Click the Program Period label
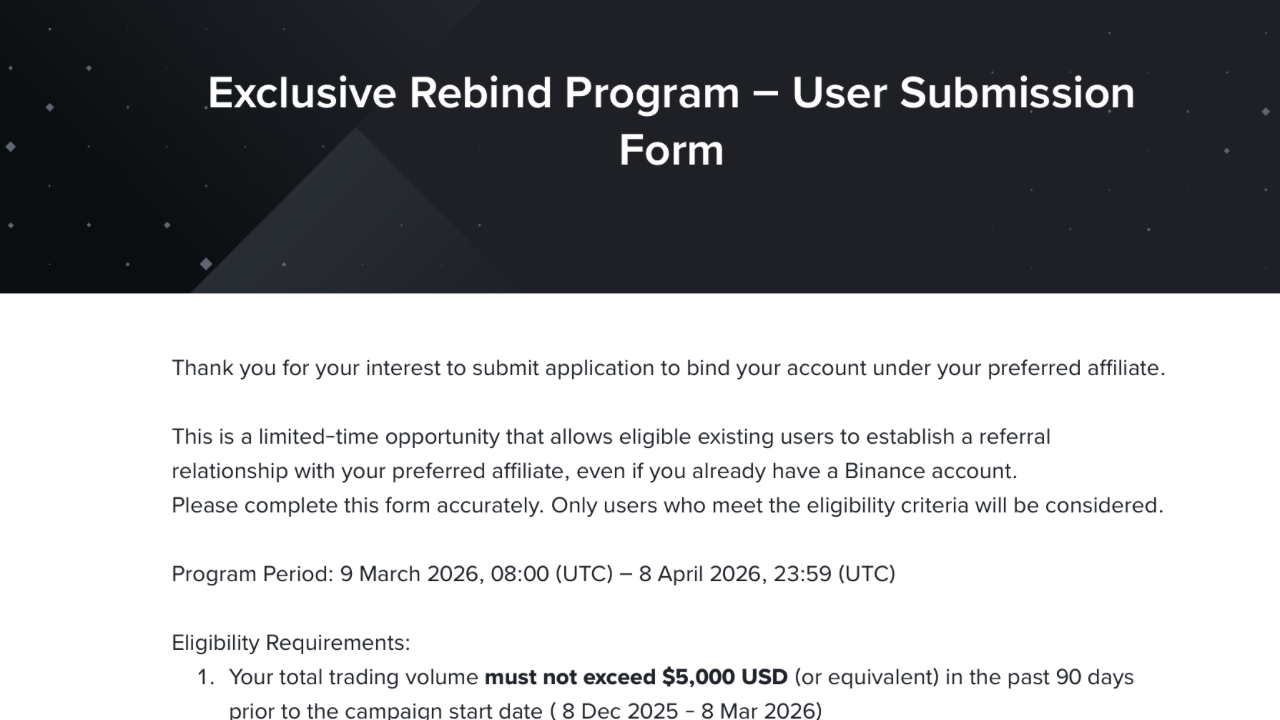Image resolution: width=1280 pixels, height=720 pixels. (x=252, y=574)
